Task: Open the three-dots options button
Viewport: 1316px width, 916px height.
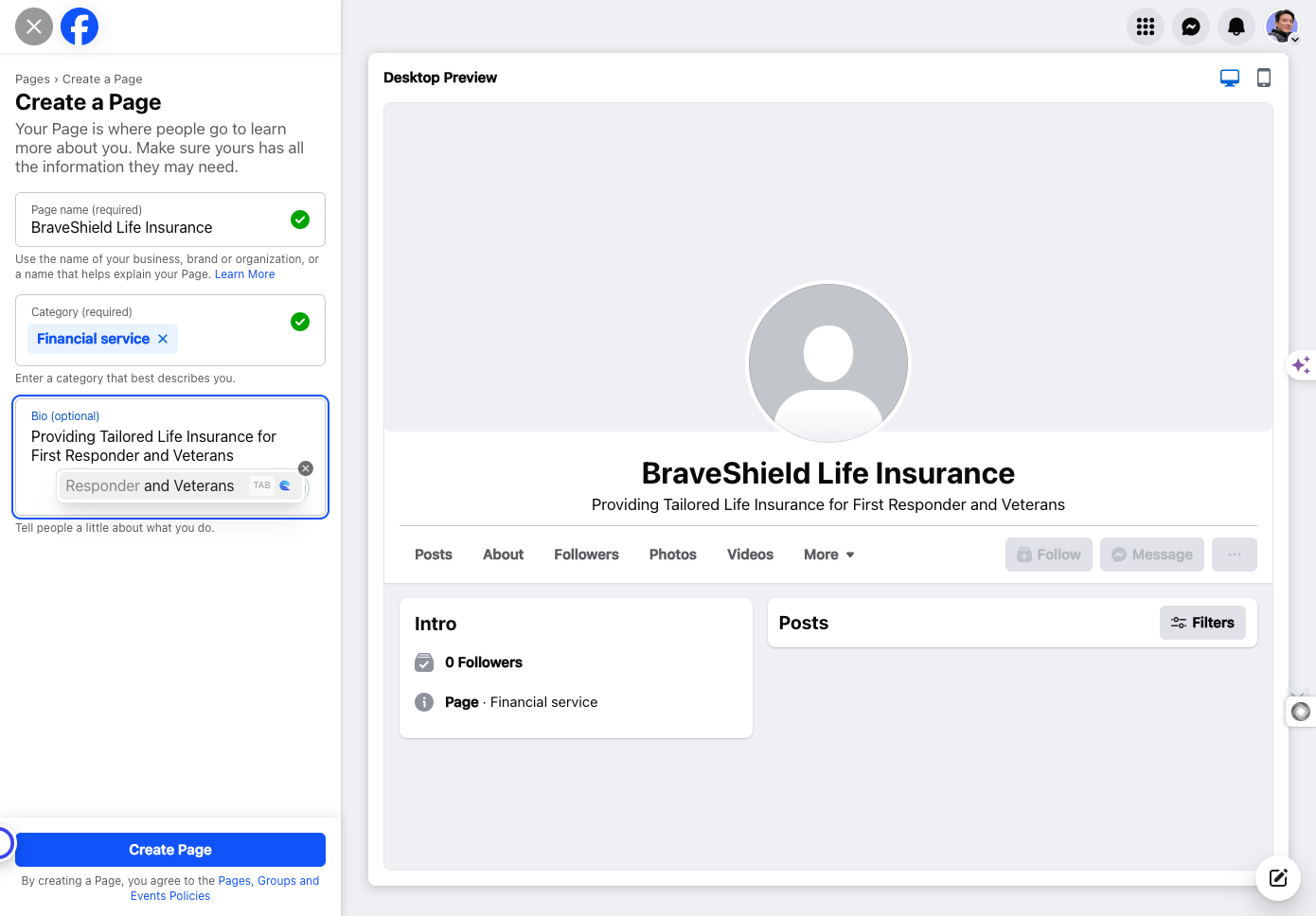Action: (x=1235, y=555)
